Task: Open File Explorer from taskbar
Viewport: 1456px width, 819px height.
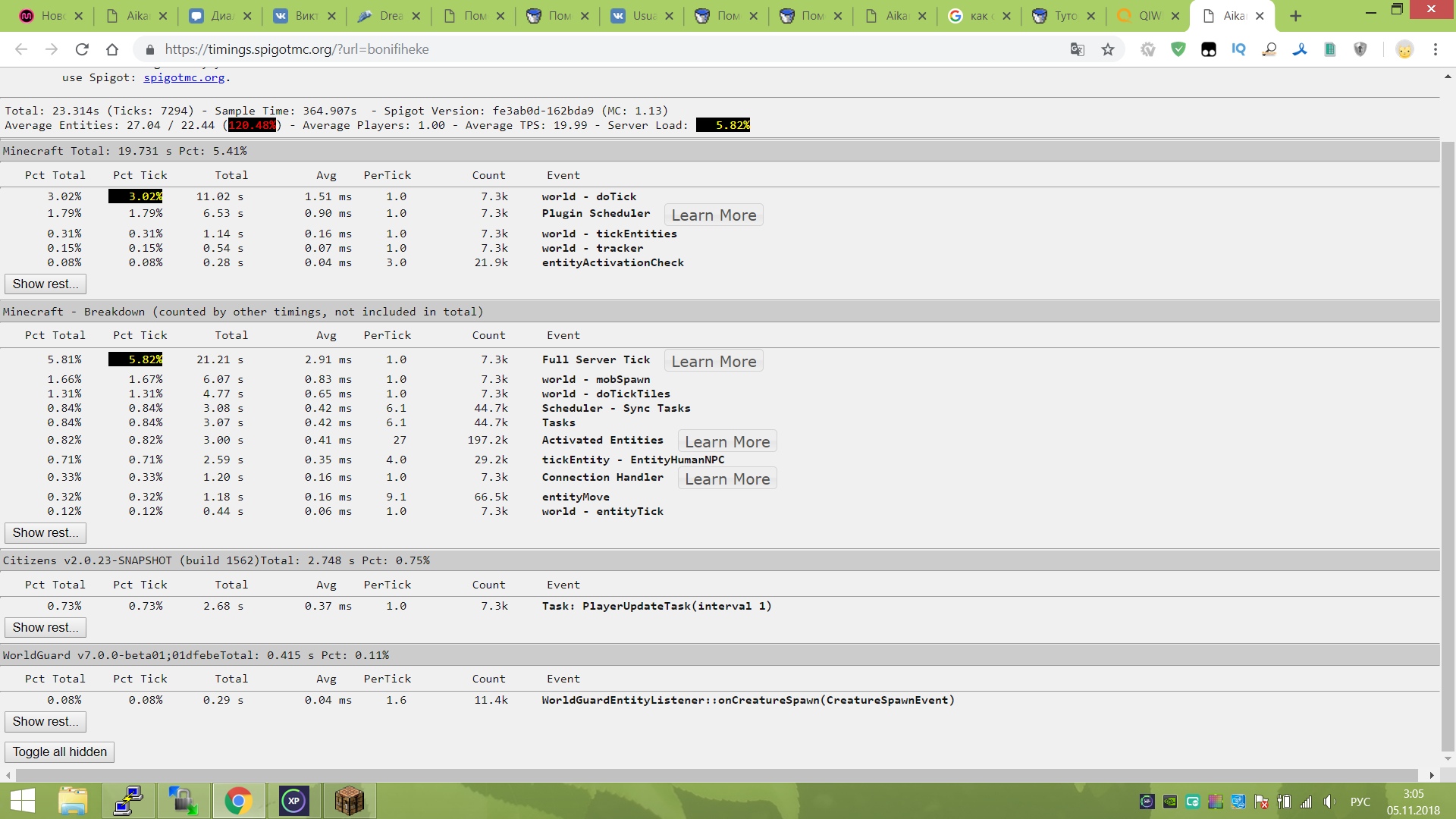Action: pos(73,801)
